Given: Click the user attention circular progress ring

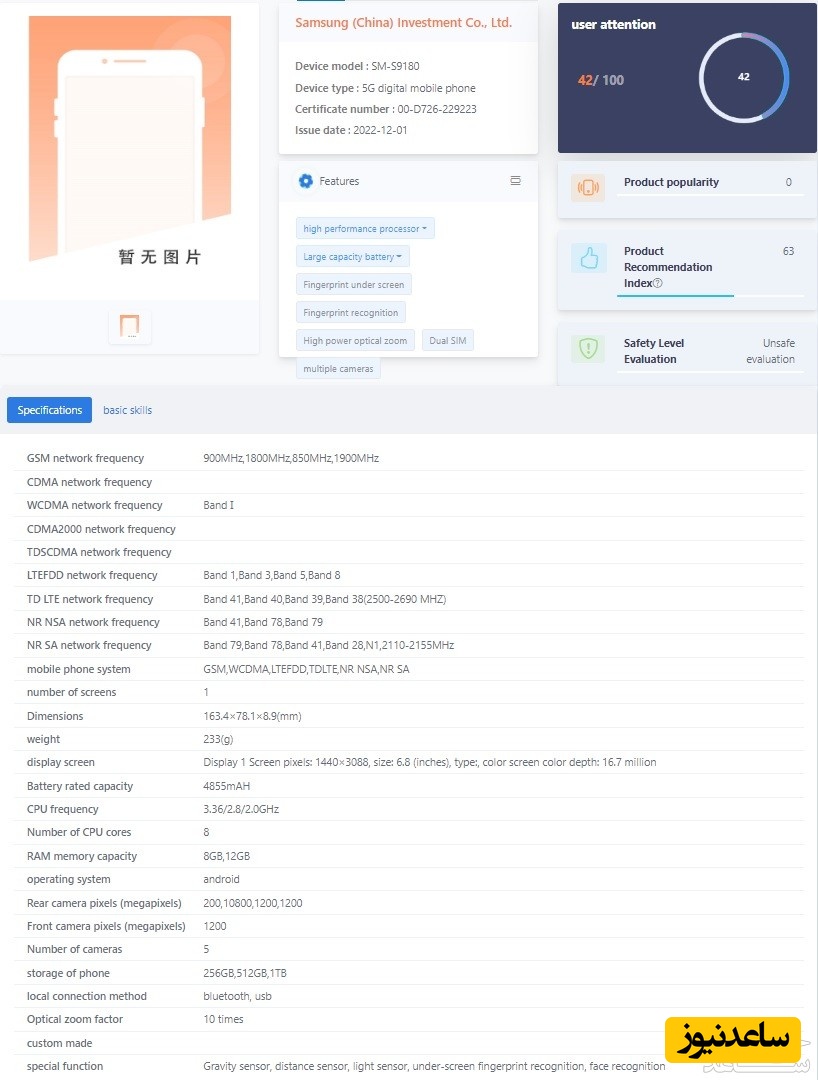Looking at the screenshot, I should click(x=743, y=77).
